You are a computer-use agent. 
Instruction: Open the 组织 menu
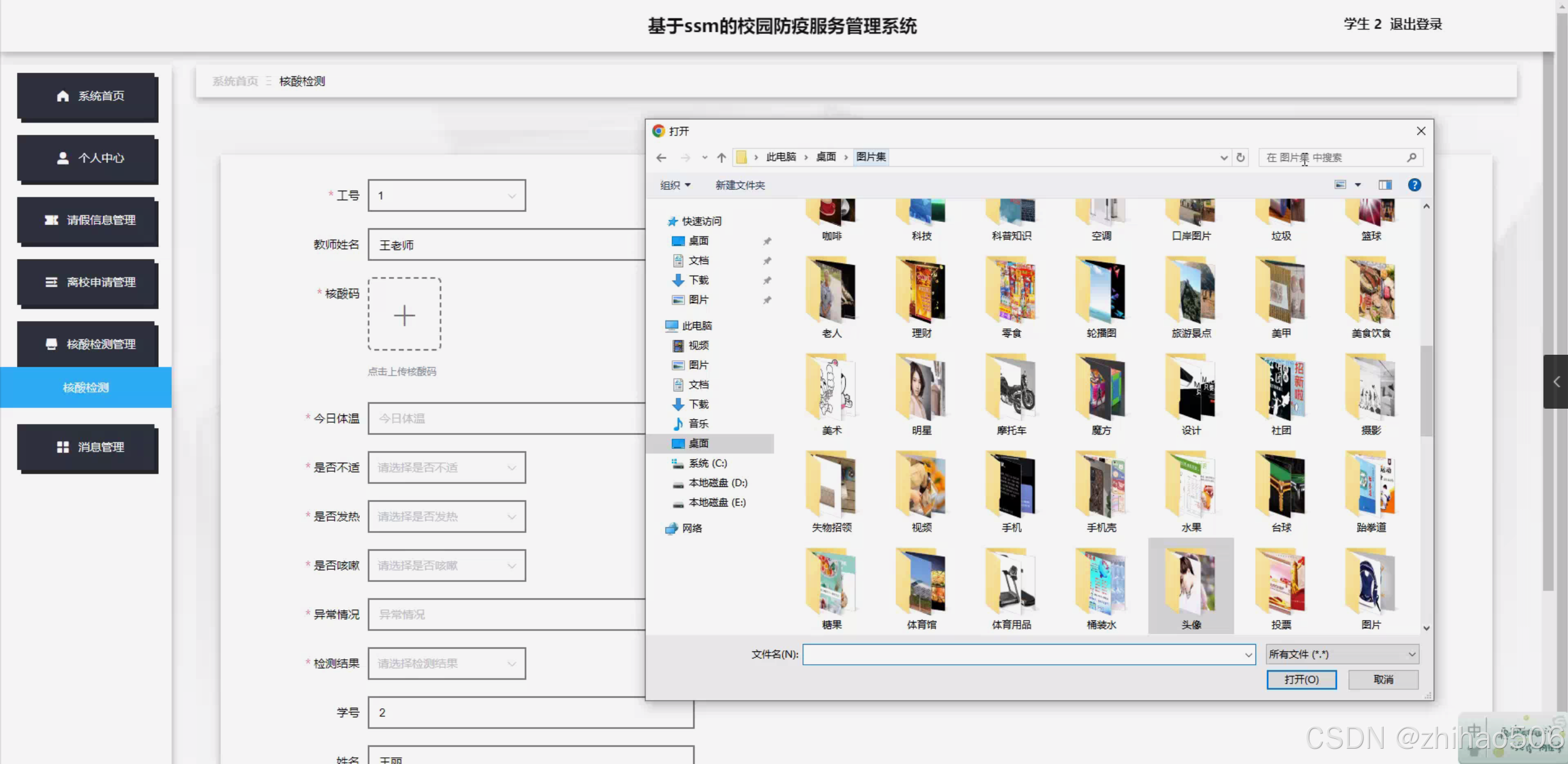[x=675, y=185]
